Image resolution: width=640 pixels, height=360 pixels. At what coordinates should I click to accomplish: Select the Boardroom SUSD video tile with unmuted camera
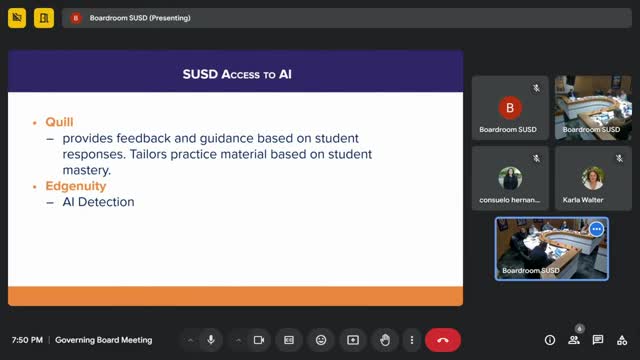point(593,108)
